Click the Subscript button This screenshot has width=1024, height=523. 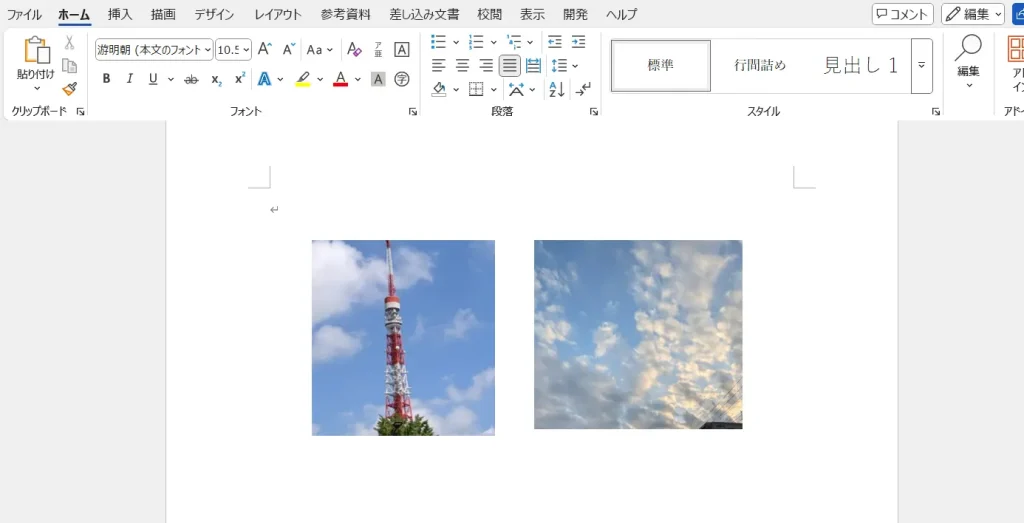[x=216, y=79]
